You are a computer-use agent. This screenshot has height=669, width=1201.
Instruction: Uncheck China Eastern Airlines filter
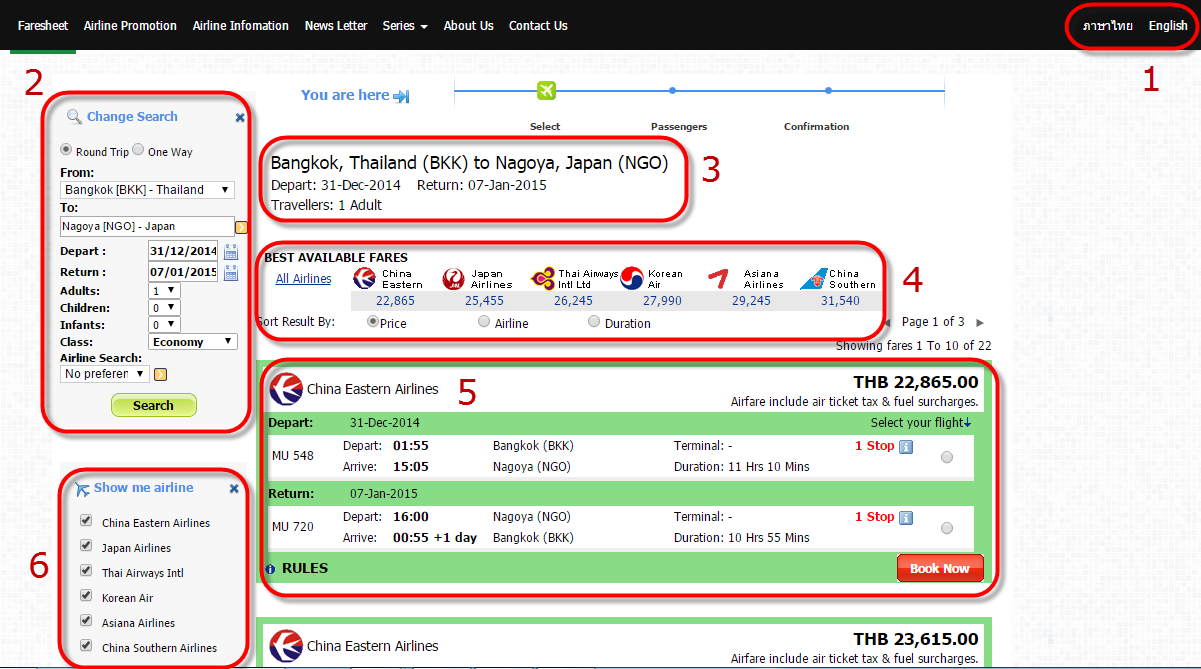86,521
